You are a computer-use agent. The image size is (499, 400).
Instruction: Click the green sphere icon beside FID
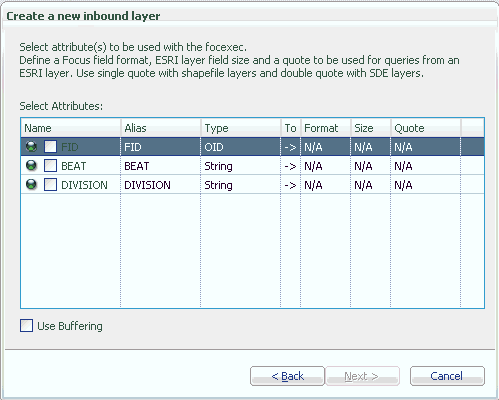pos(31,146)
